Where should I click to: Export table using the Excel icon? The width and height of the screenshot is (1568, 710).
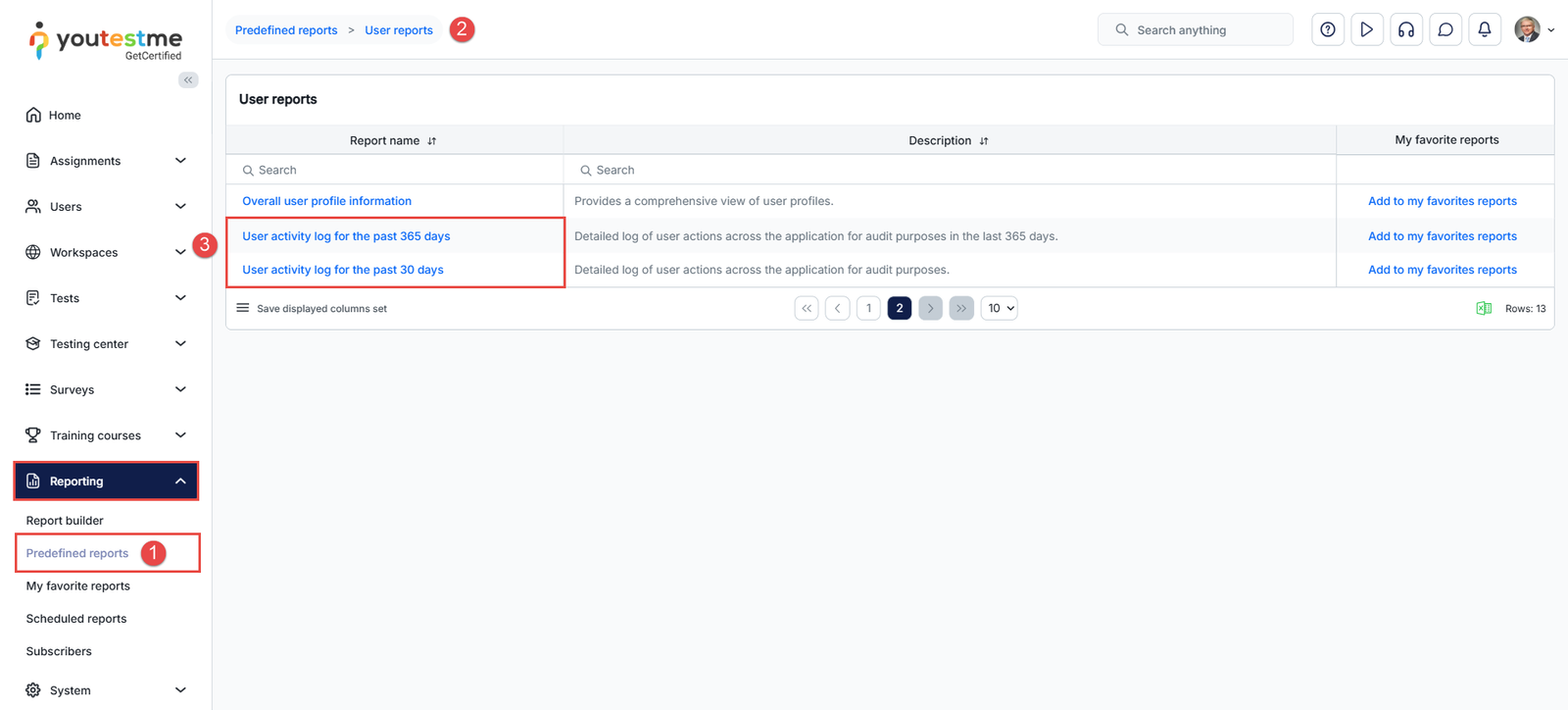coord(1484,309)
